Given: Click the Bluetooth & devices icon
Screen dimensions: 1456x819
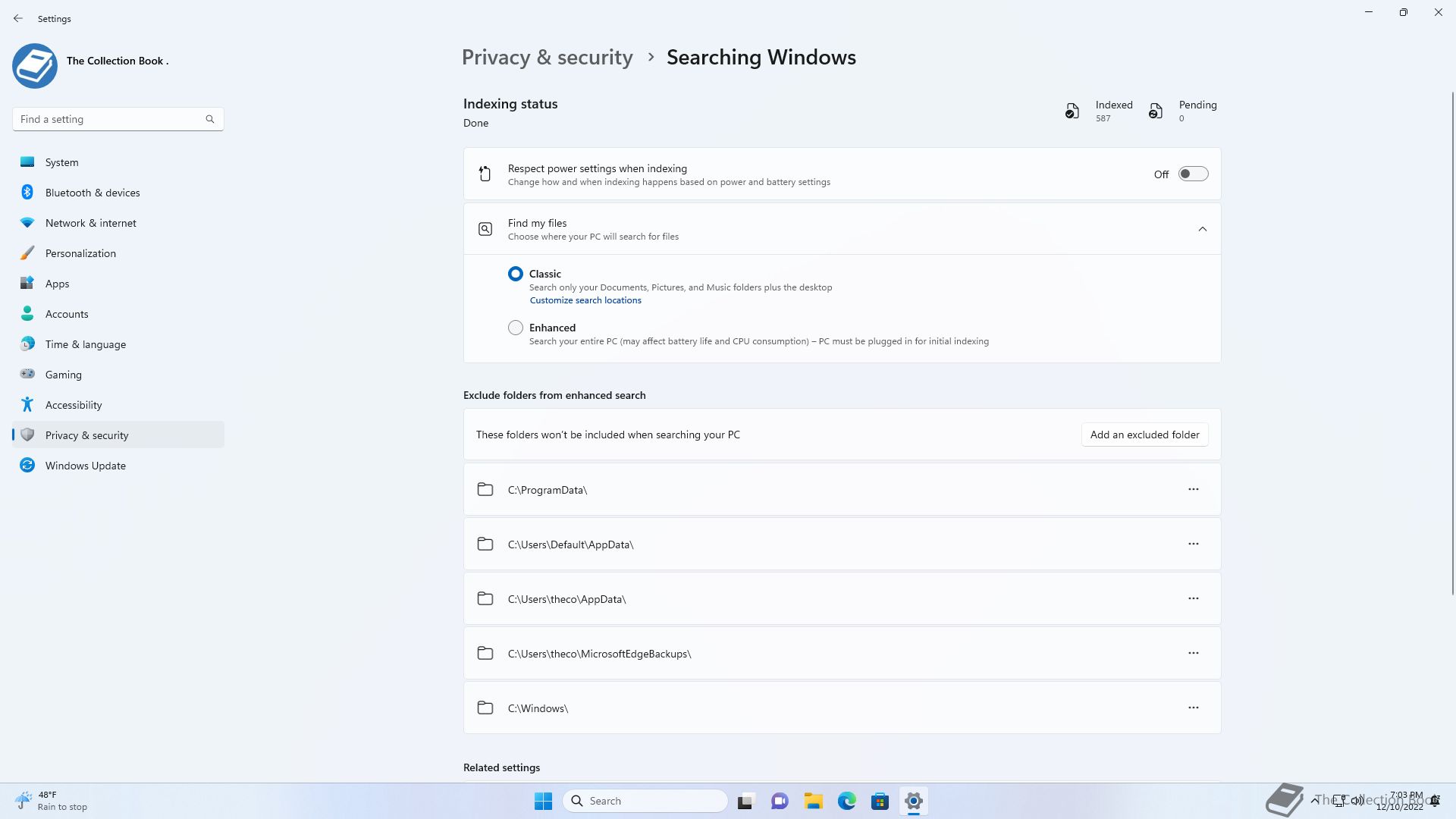Looking at the screenshot, I should [27, 193].
